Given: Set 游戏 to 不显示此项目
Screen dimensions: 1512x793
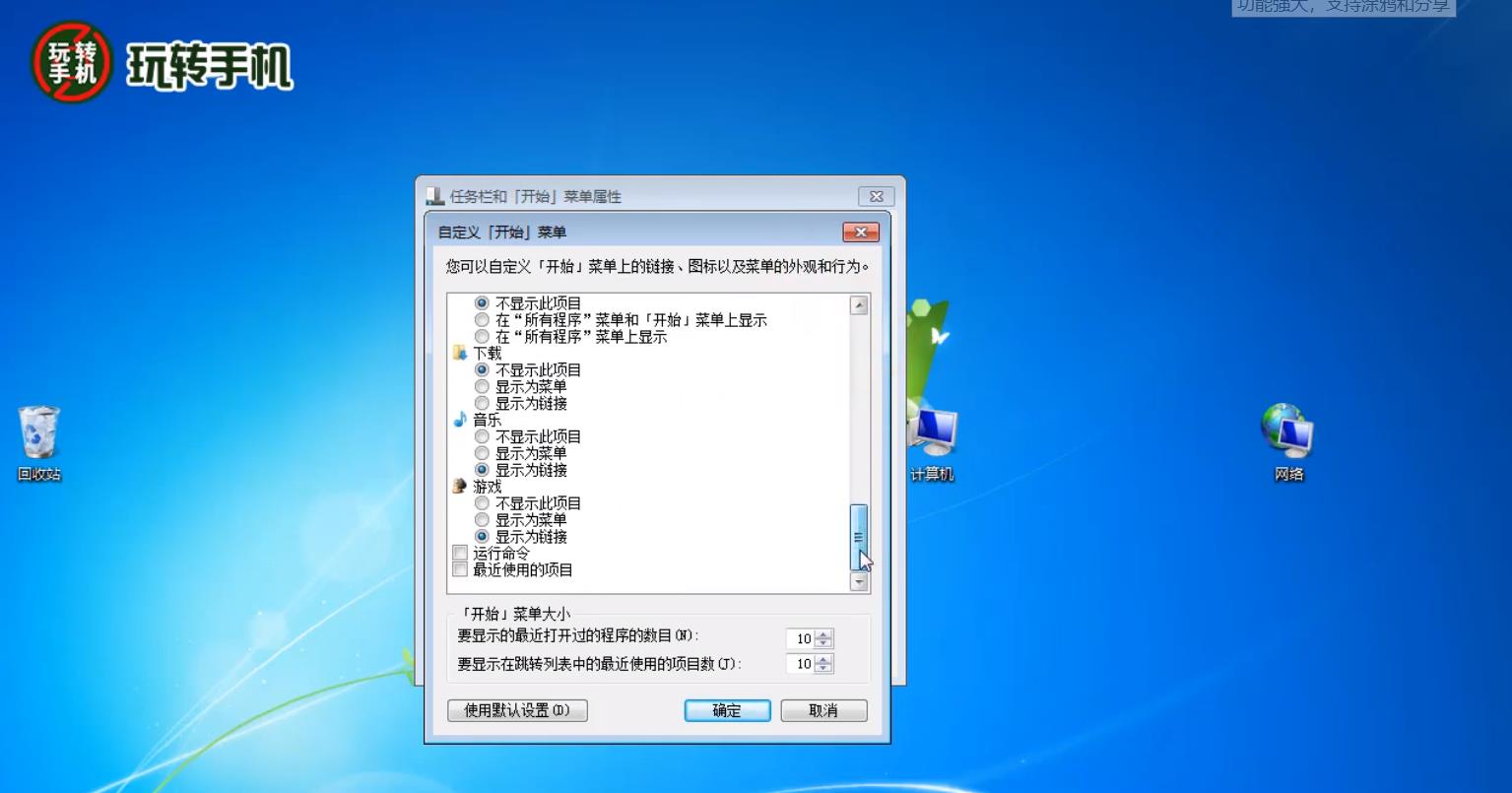Looking at the screenshot, I should click(x=482, y=503).
